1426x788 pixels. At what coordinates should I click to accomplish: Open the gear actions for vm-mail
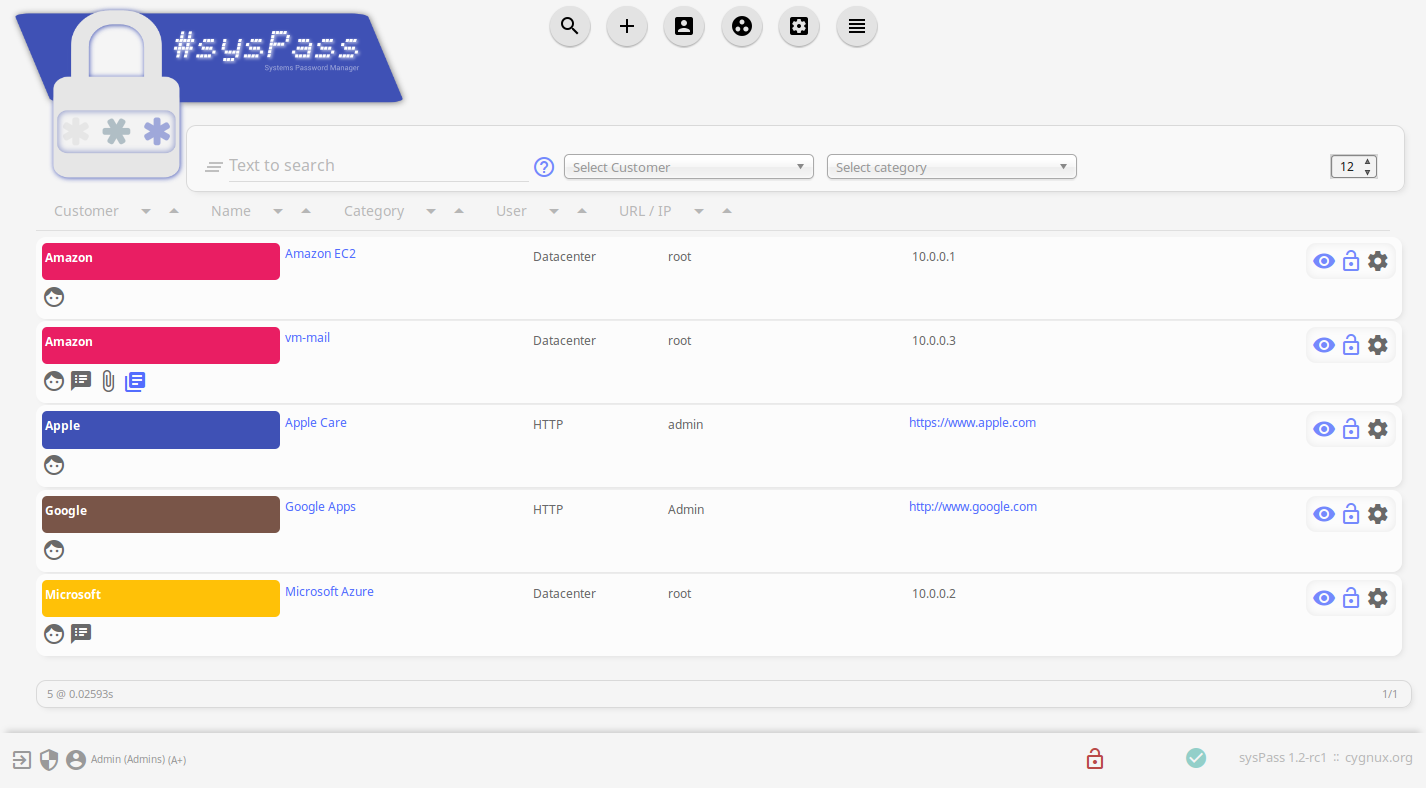coord(1378,345)
